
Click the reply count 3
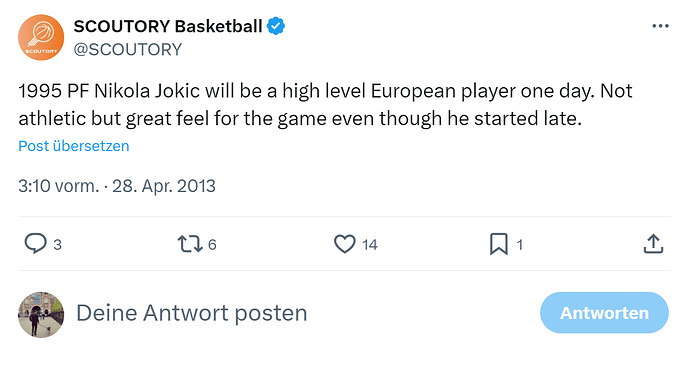(57, 244)
